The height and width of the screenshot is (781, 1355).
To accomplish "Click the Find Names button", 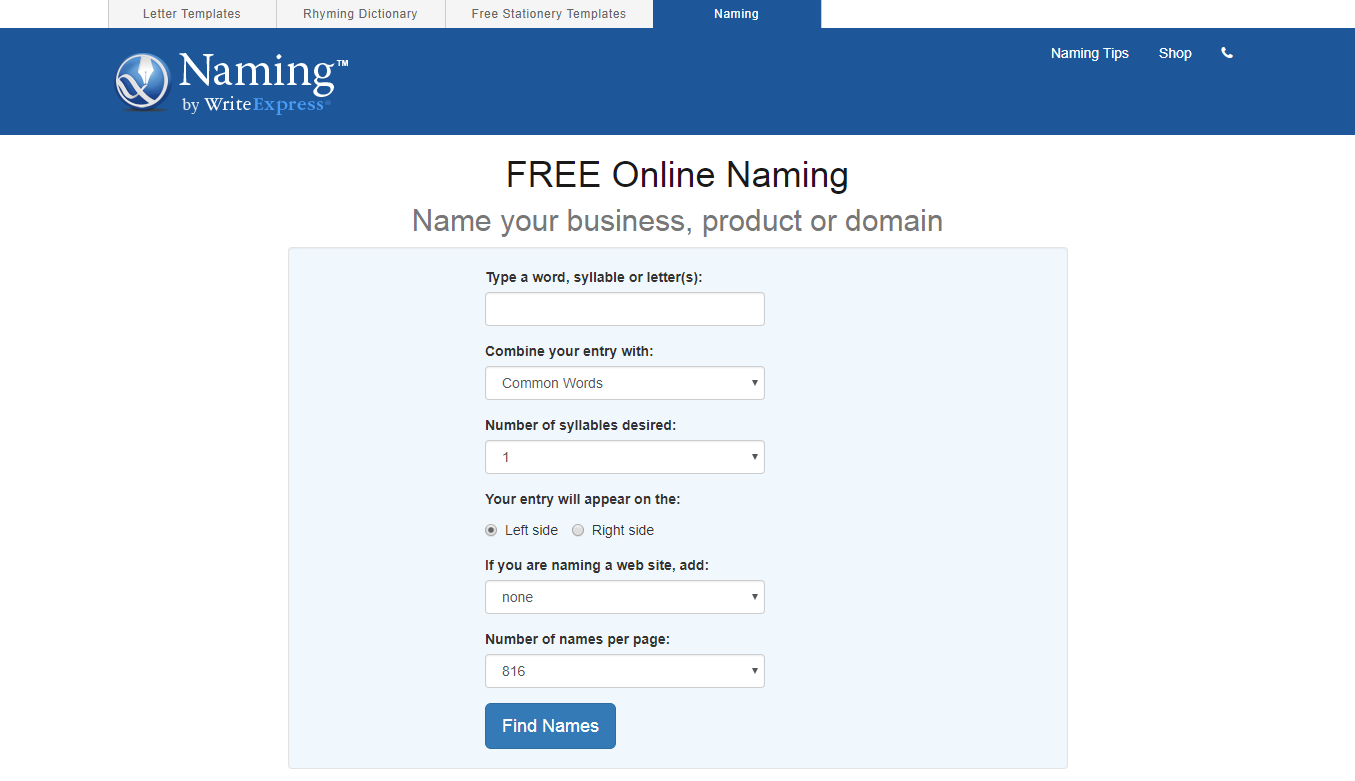I will (x=550, y=726).
